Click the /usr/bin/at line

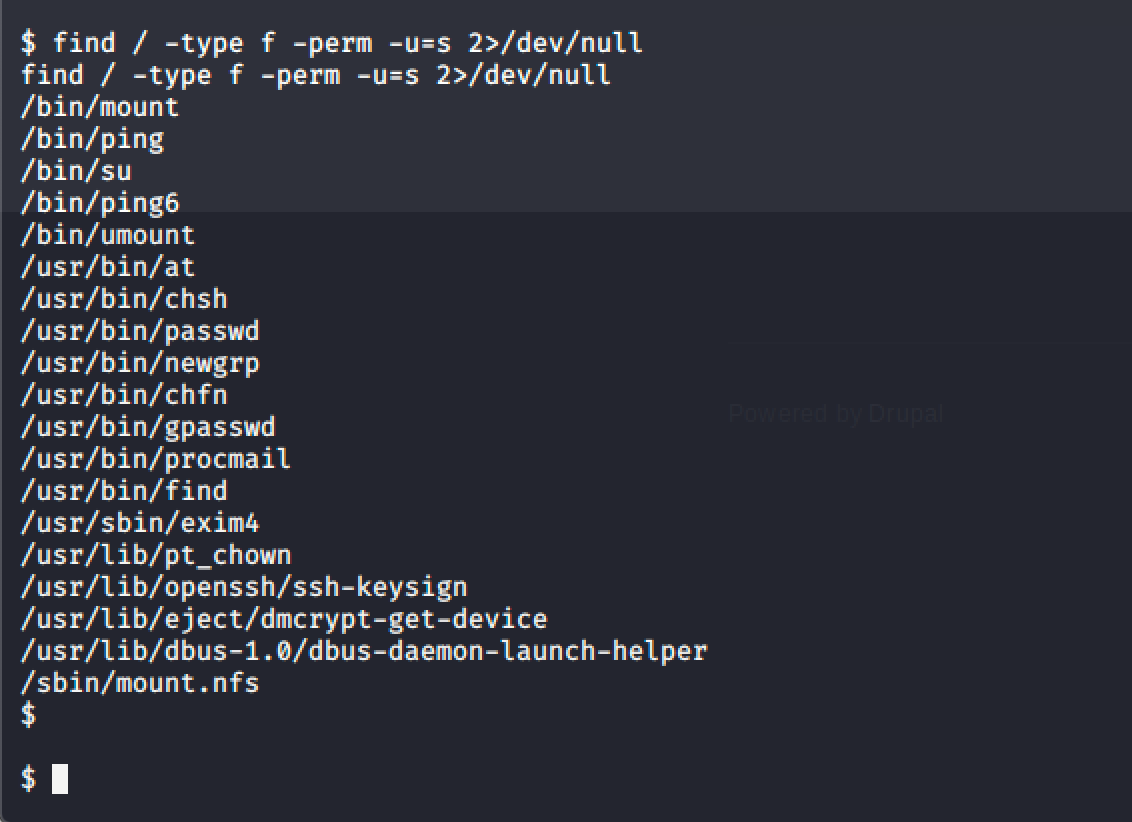108,267
